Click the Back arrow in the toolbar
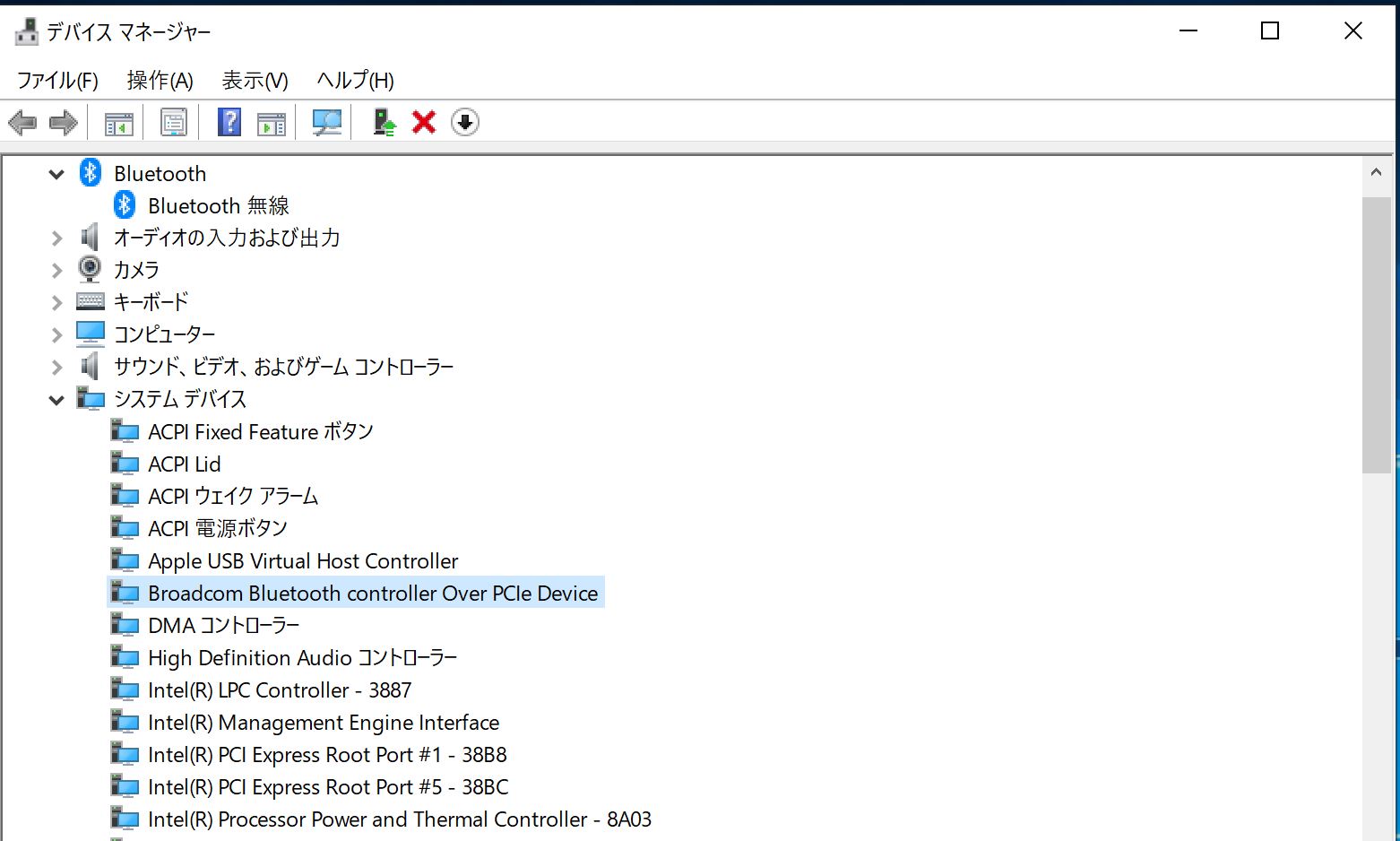 22,122
